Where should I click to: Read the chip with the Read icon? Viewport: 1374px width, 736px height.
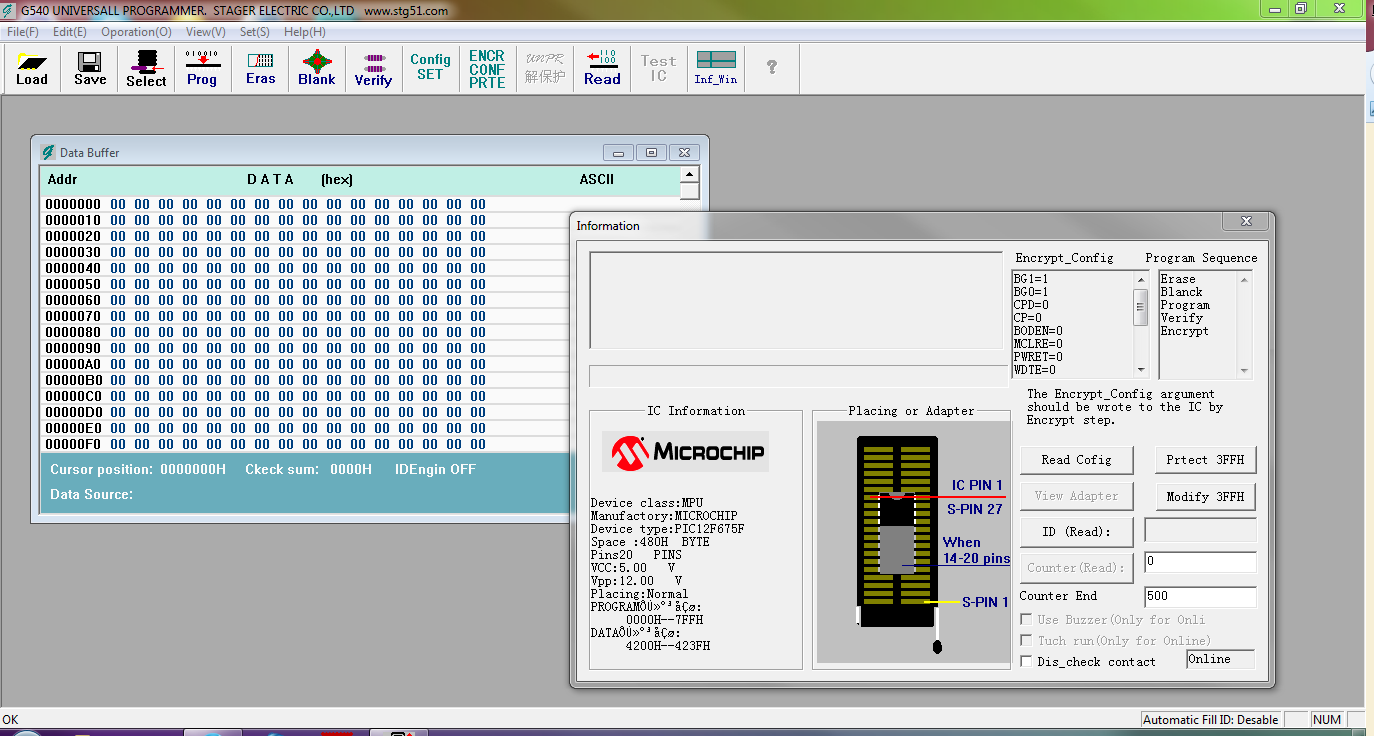[602, 68]
